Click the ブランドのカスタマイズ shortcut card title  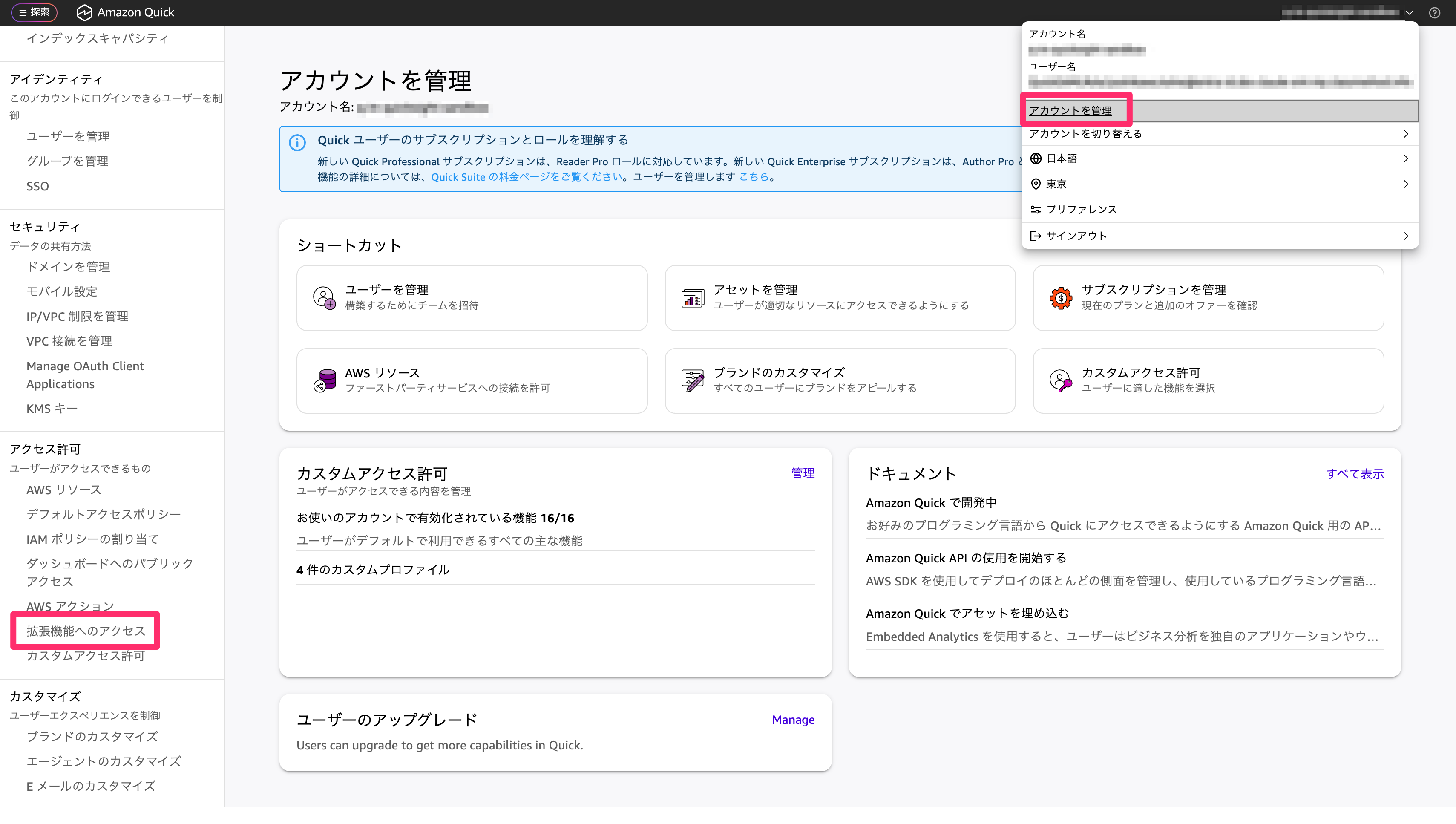(779, 373)
